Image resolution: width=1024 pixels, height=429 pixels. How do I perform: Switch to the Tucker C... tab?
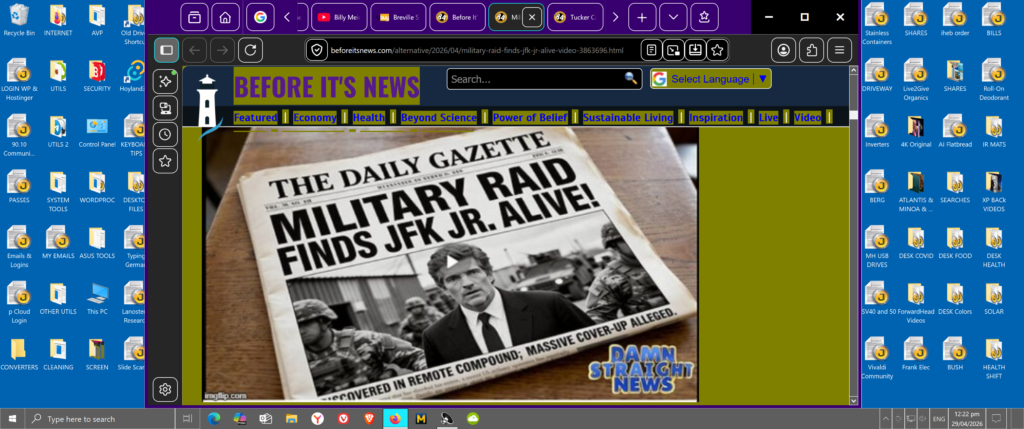[x=575, y=17]
